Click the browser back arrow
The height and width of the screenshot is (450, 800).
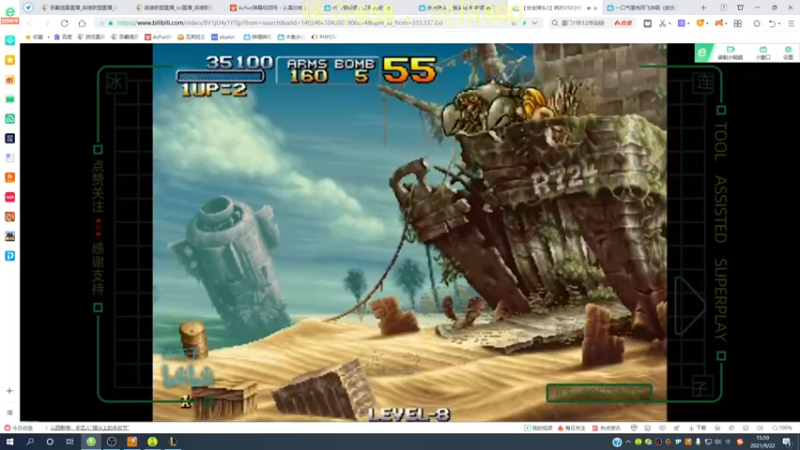[x=29, y=23]
